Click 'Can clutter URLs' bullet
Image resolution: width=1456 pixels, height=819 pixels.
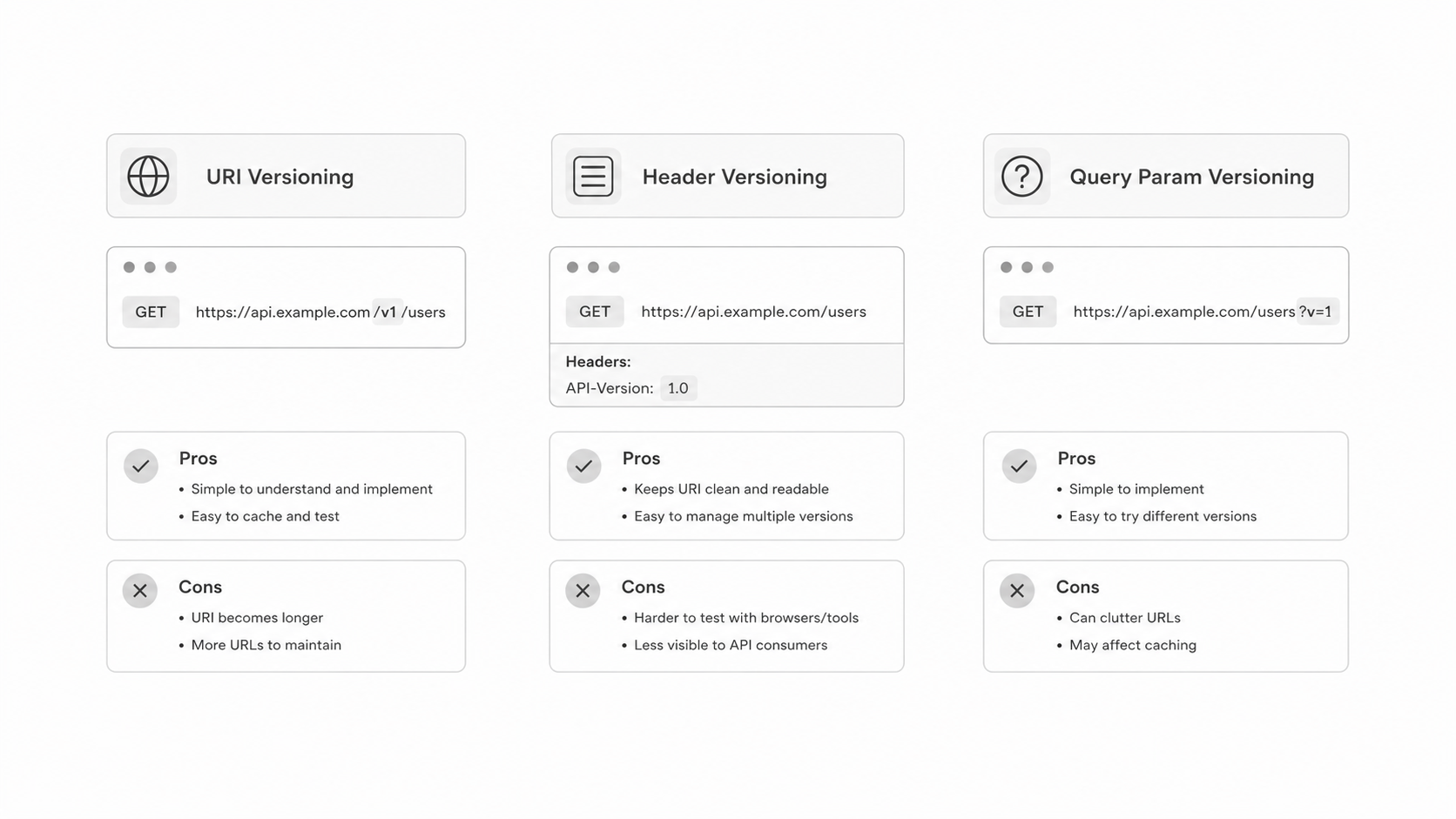pyautogui.click(x=1125, y=618)
